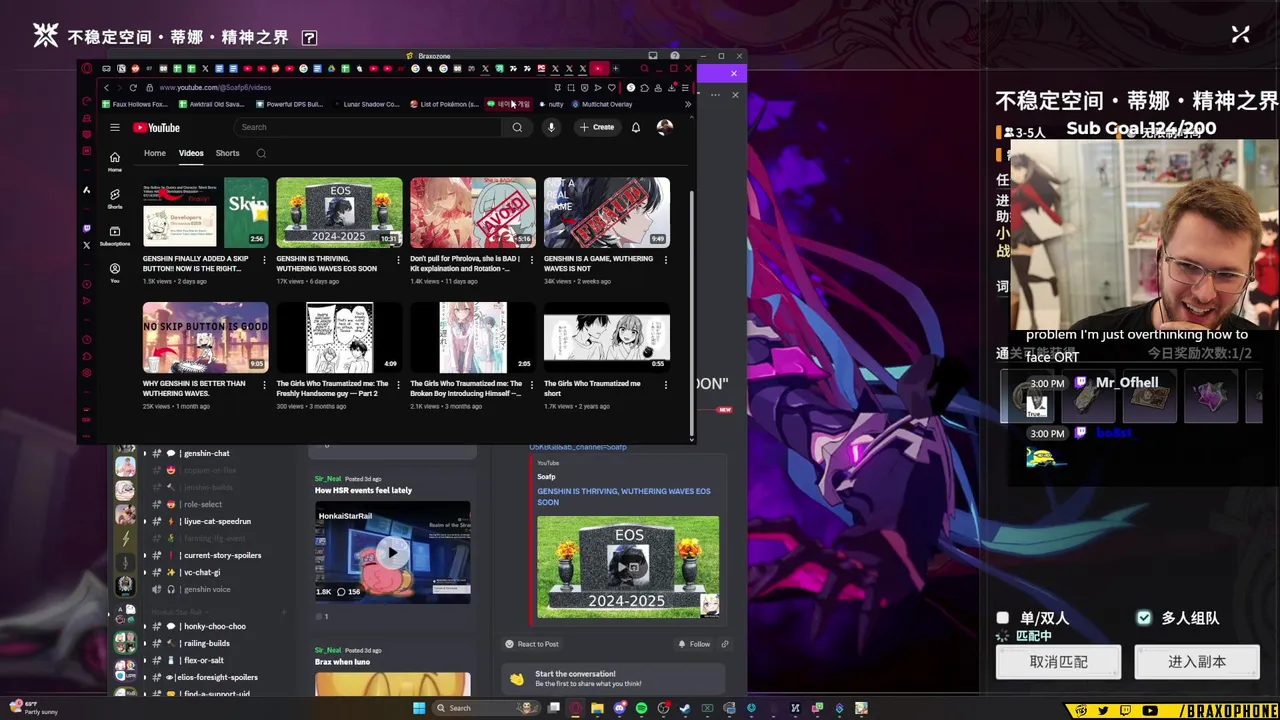1280x720 pixels.
Task: Expand liyue-cat-speedrun channel arrow
Action: pyautogui.click(x=145, y=521)
